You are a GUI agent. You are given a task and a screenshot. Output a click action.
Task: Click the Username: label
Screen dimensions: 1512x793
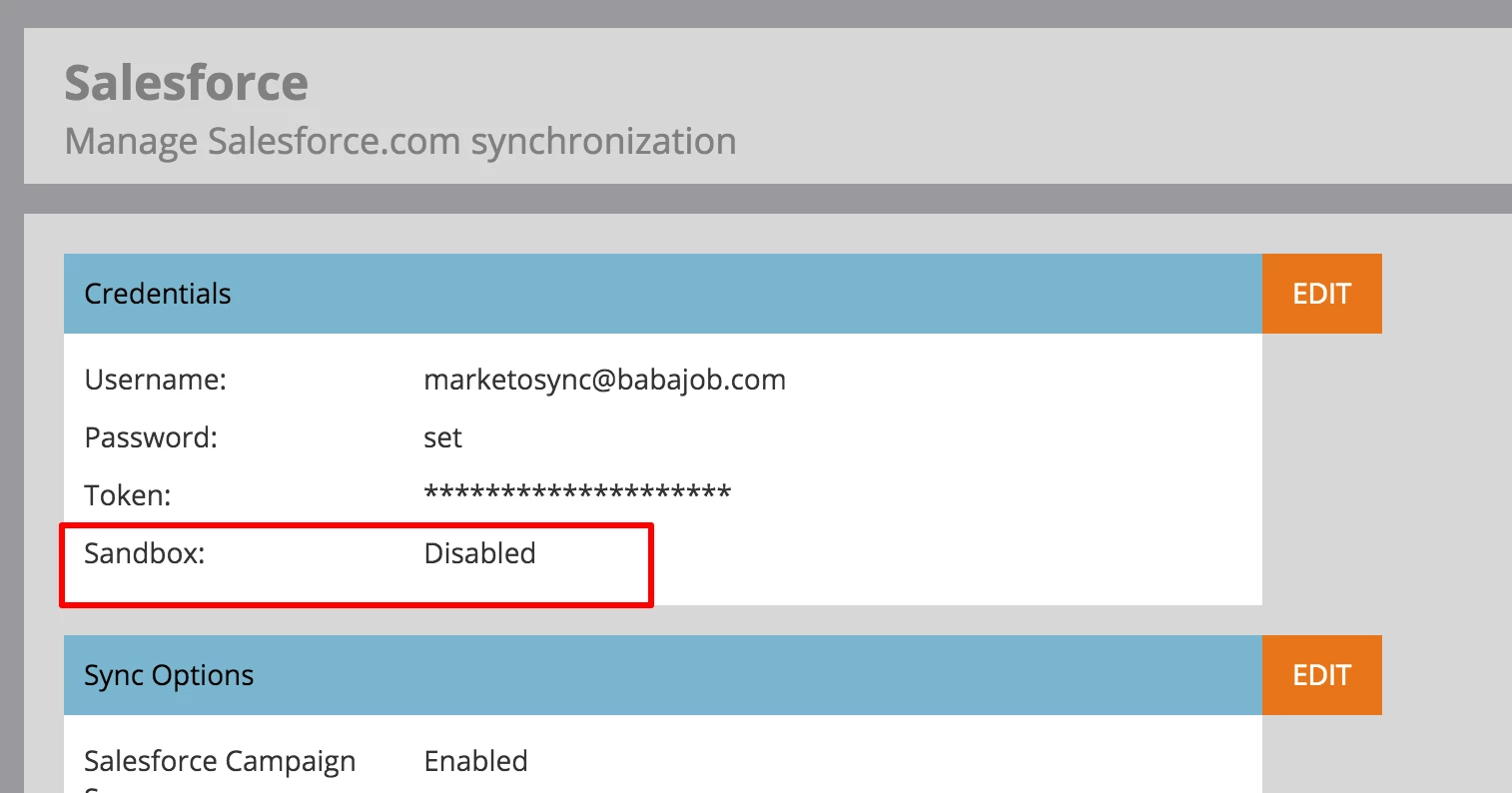coord(156,381)
